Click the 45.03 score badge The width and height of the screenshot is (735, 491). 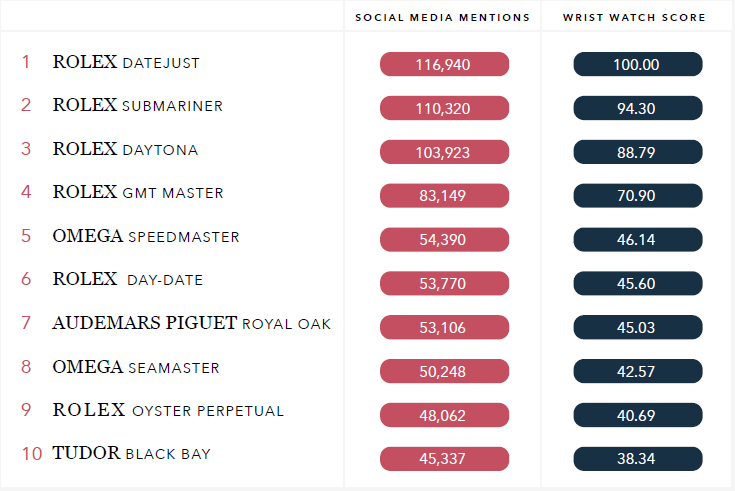(637, 327)
